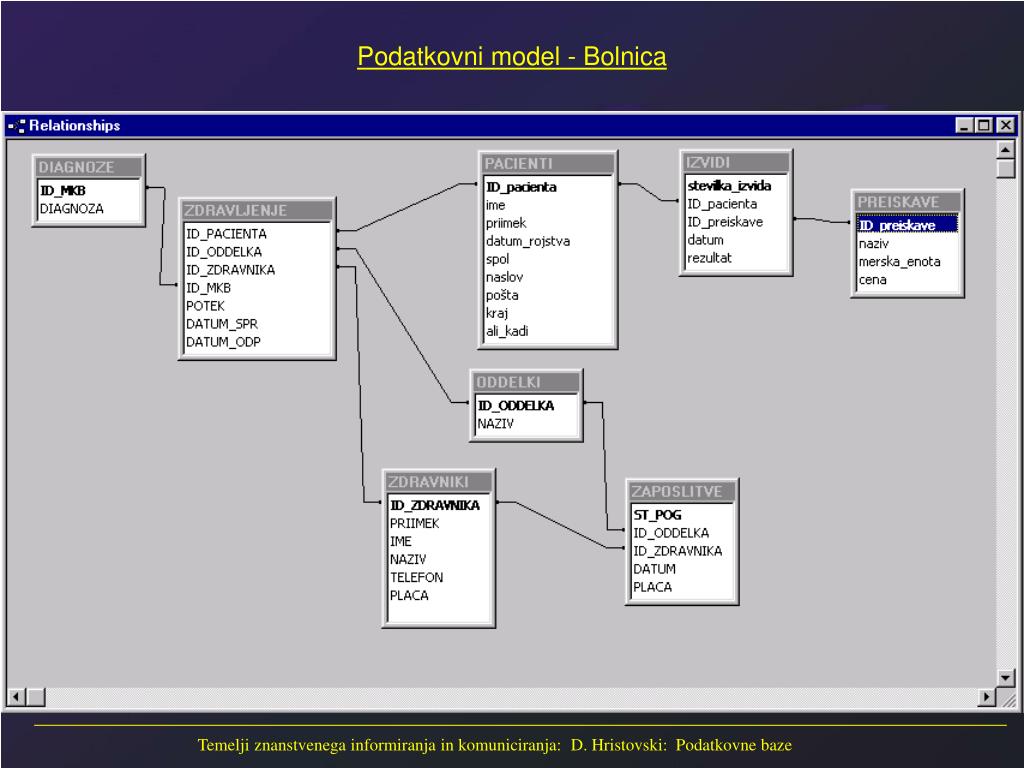Image resolution: width=1024 pixels, height=768 pixels.
Task: Close the Relationships window
Action: click(x=1006, y=125)
